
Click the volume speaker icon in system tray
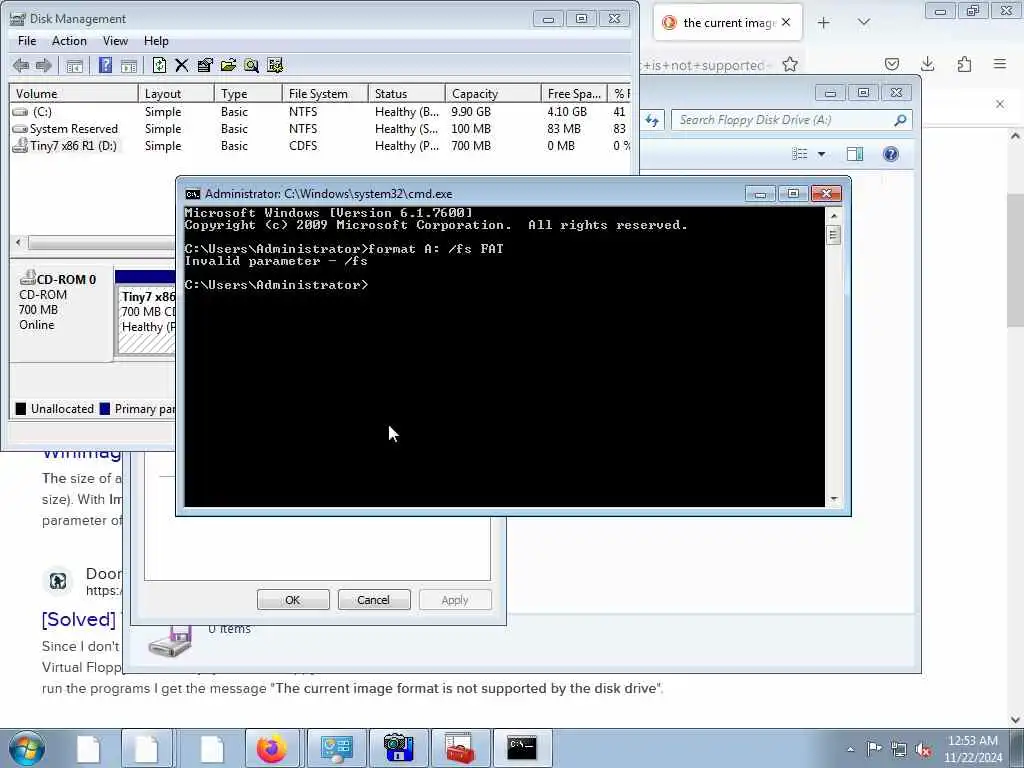tap(923, 749)
